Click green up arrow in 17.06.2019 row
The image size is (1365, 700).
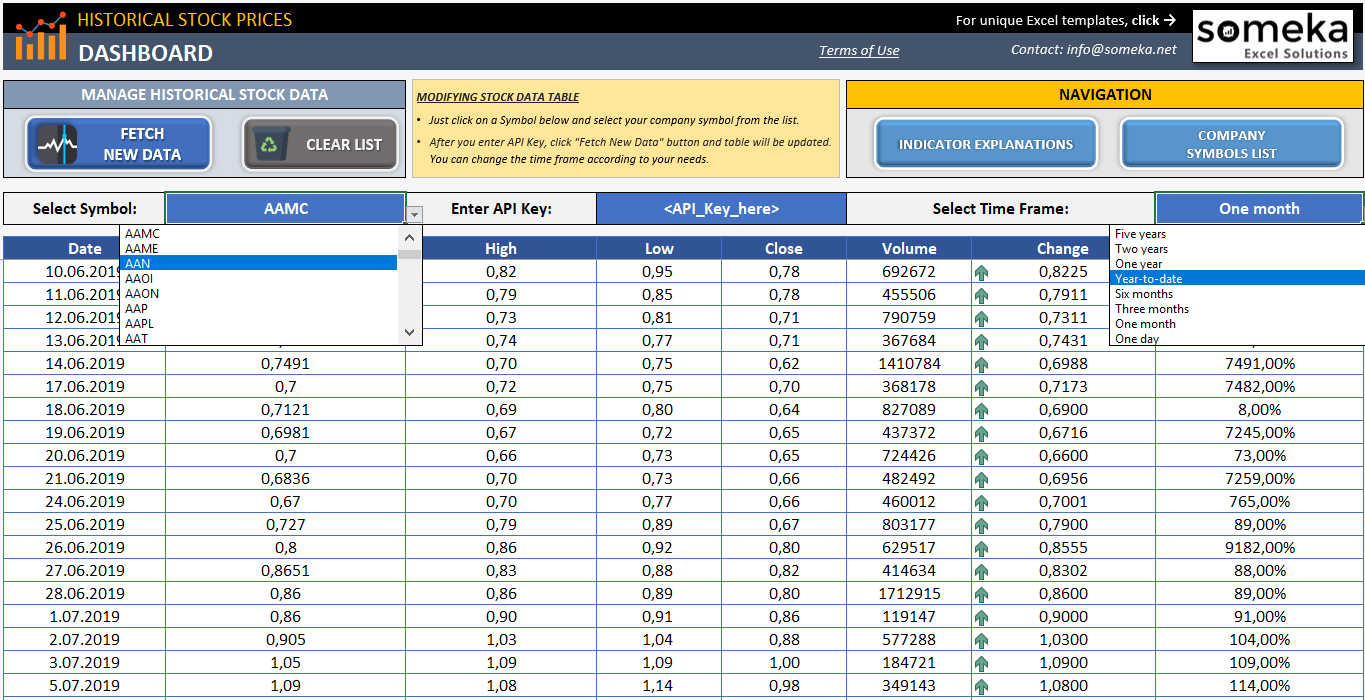point(981,387)
